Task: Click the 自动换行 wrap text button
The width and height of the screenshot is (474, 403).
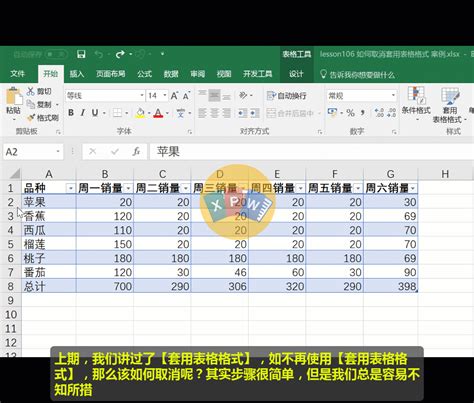Action: pos(286,96)
